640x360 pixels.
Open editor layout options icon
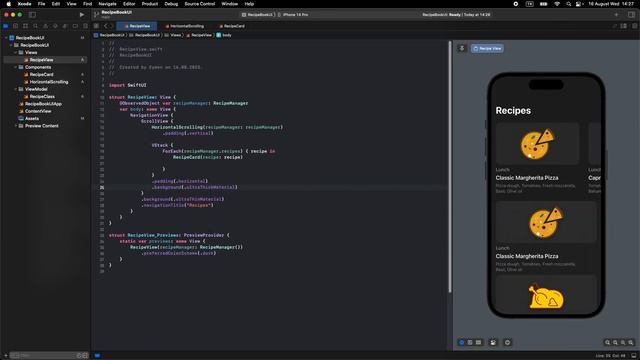(624, 26)
